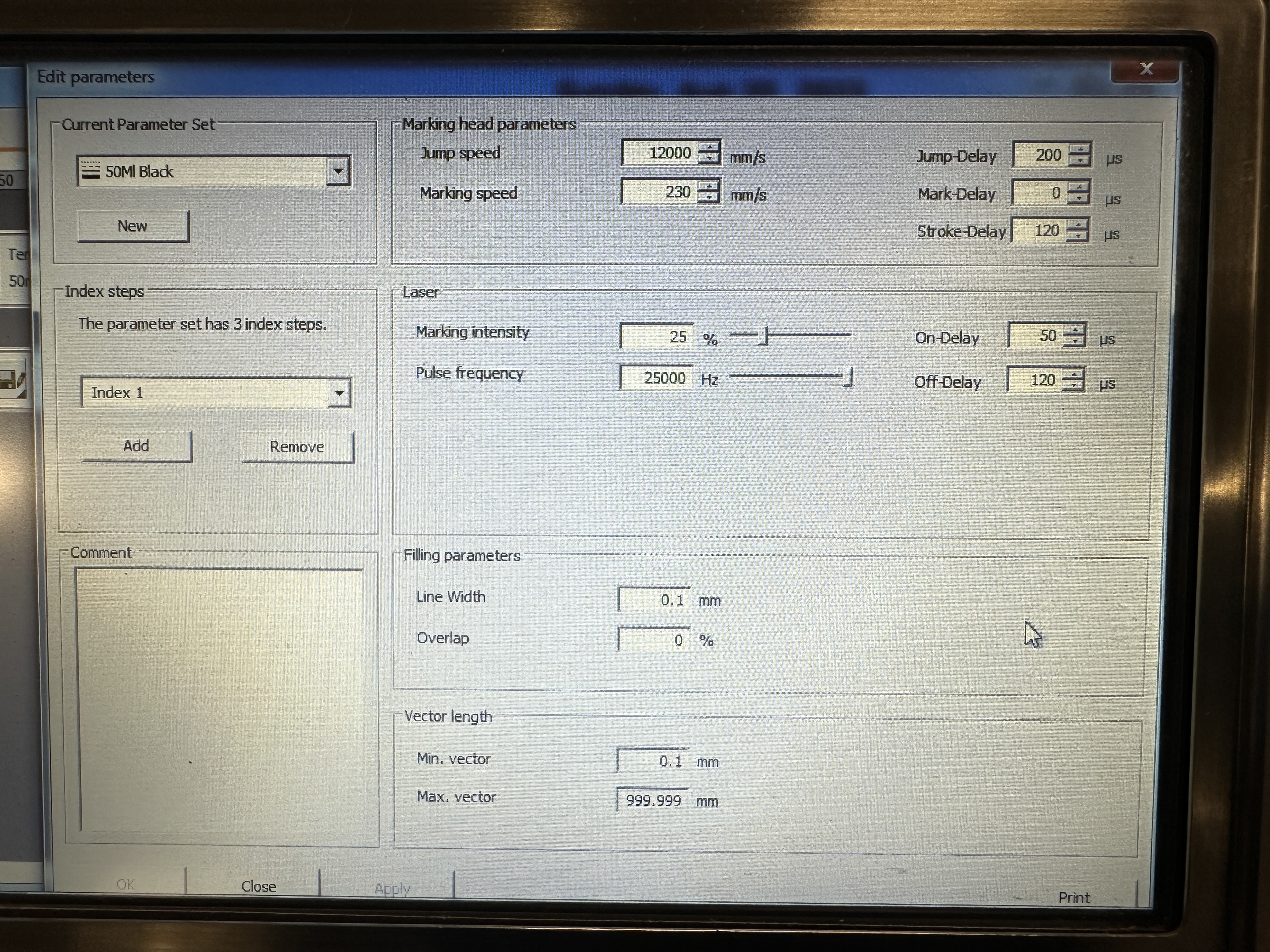This screenshot has width=1270, height=952.
Task: Increase Stroke-Delay spinner up arrow
Action: pyautogui.click(x=1077, y=225)
